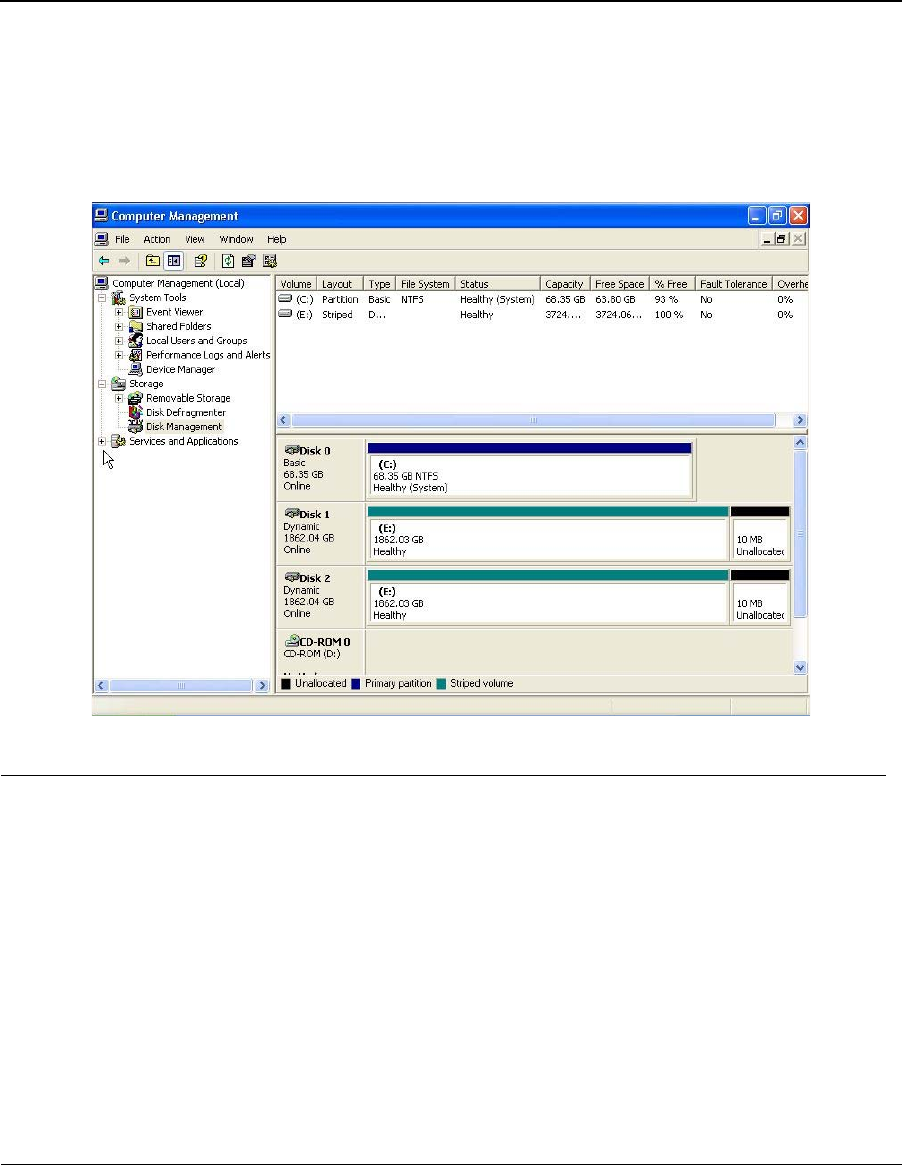902x1165 pixels.
Task: Sort by the Capacity column header
Action: click(x=565, y=284)
